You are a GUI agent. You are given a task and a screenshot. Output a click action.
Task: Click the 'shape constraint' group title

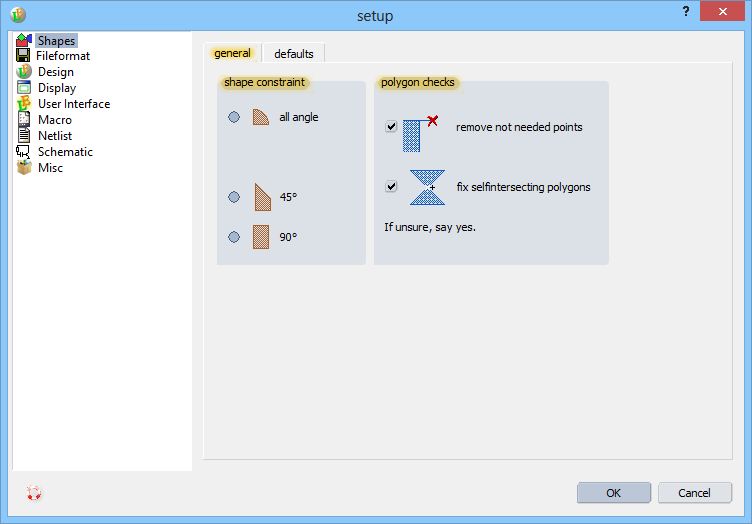pyautogui.click(x=264, y=82)
